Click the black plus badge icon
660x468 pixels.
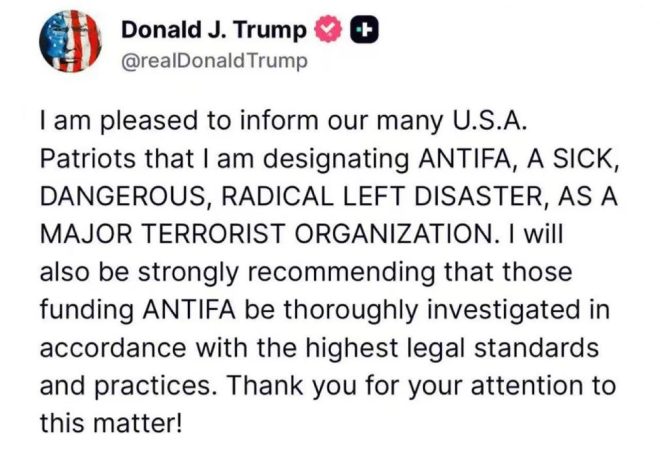coord(365,29)
